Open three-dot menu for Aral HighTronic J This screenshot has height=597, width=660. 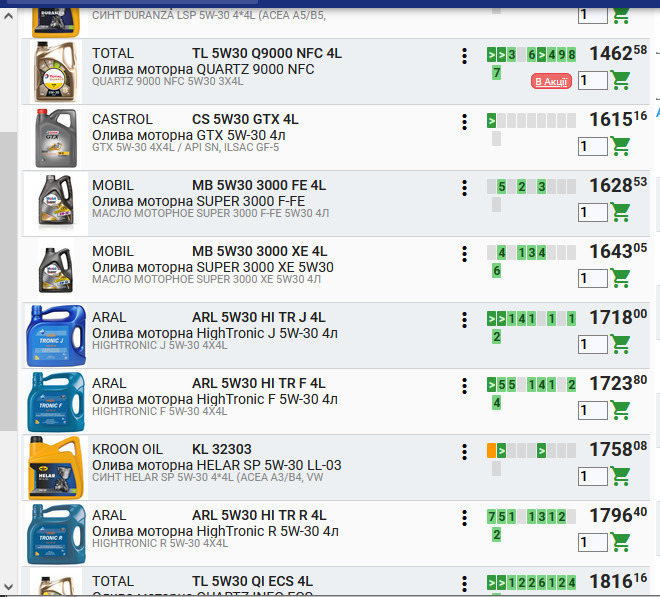tap(464, 320)
